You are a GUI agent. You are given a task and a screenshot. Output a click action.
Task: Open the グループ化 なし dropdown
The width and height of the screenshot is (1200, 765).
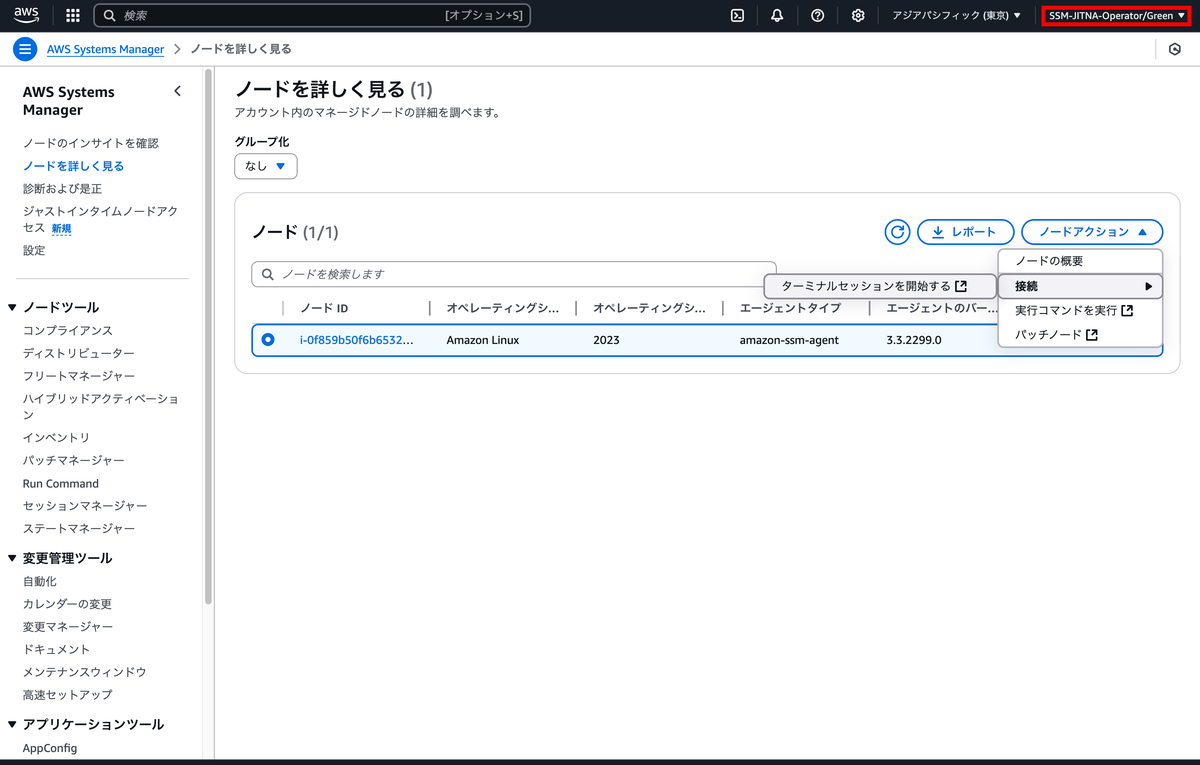(266, 166)
